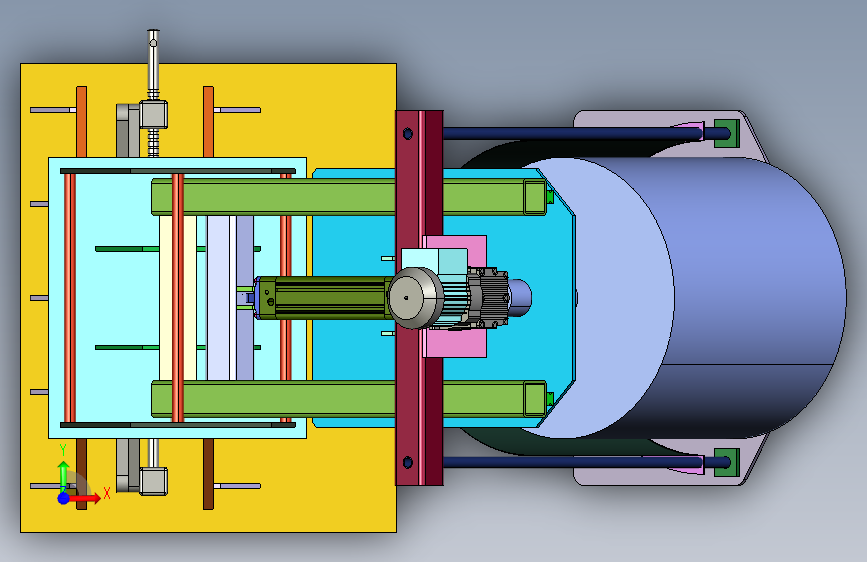Select the upper green square beam
This screenshot has width=867, height=562.
(x=348, y=196)
